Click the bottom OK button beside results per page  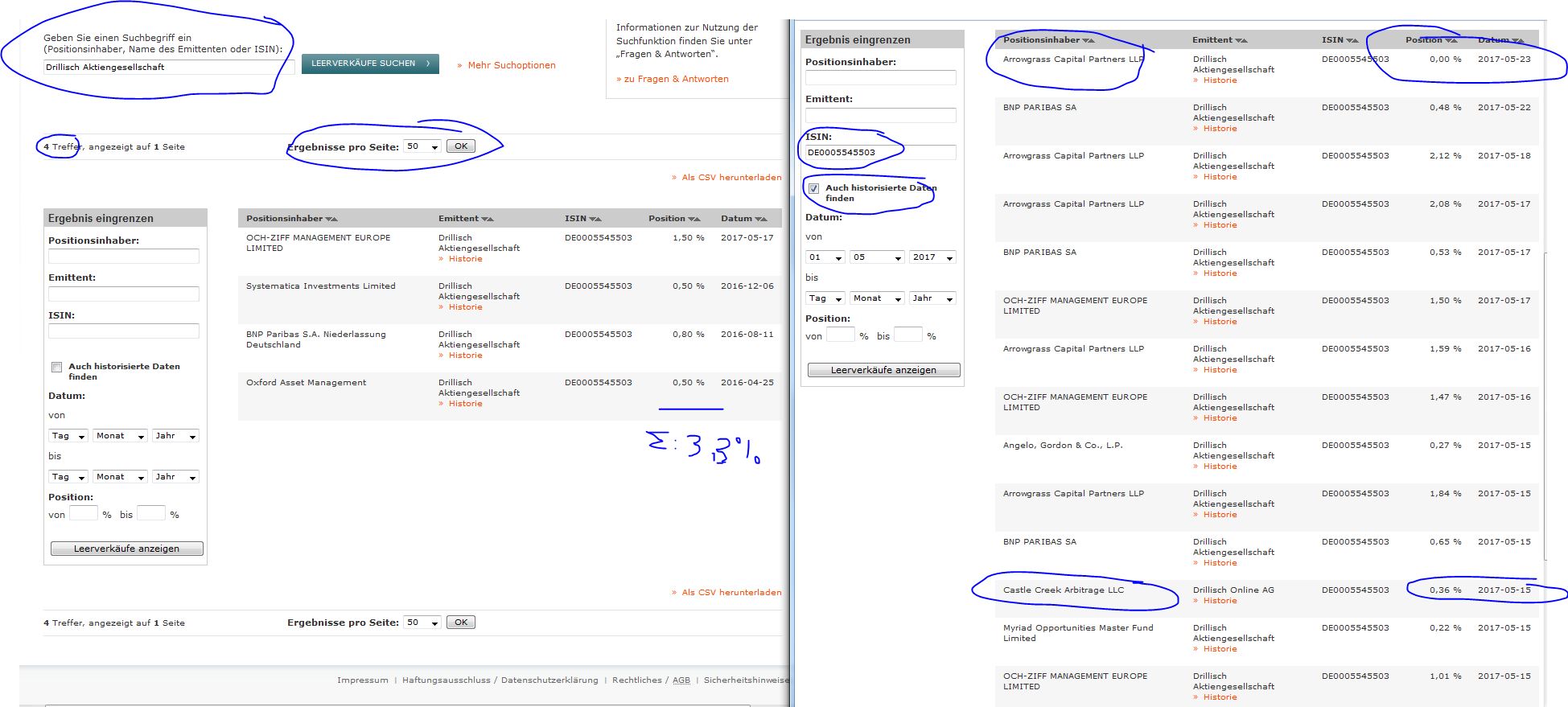(x=461, y=623)
